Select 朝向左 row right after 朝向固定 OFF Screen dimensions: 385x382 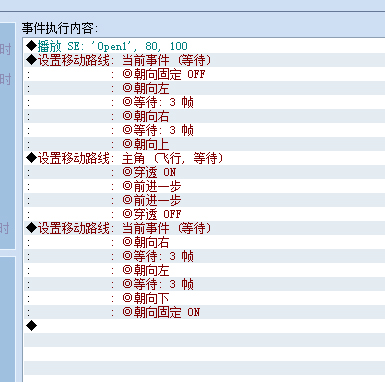pyautogui.click(x=204, y=88)
